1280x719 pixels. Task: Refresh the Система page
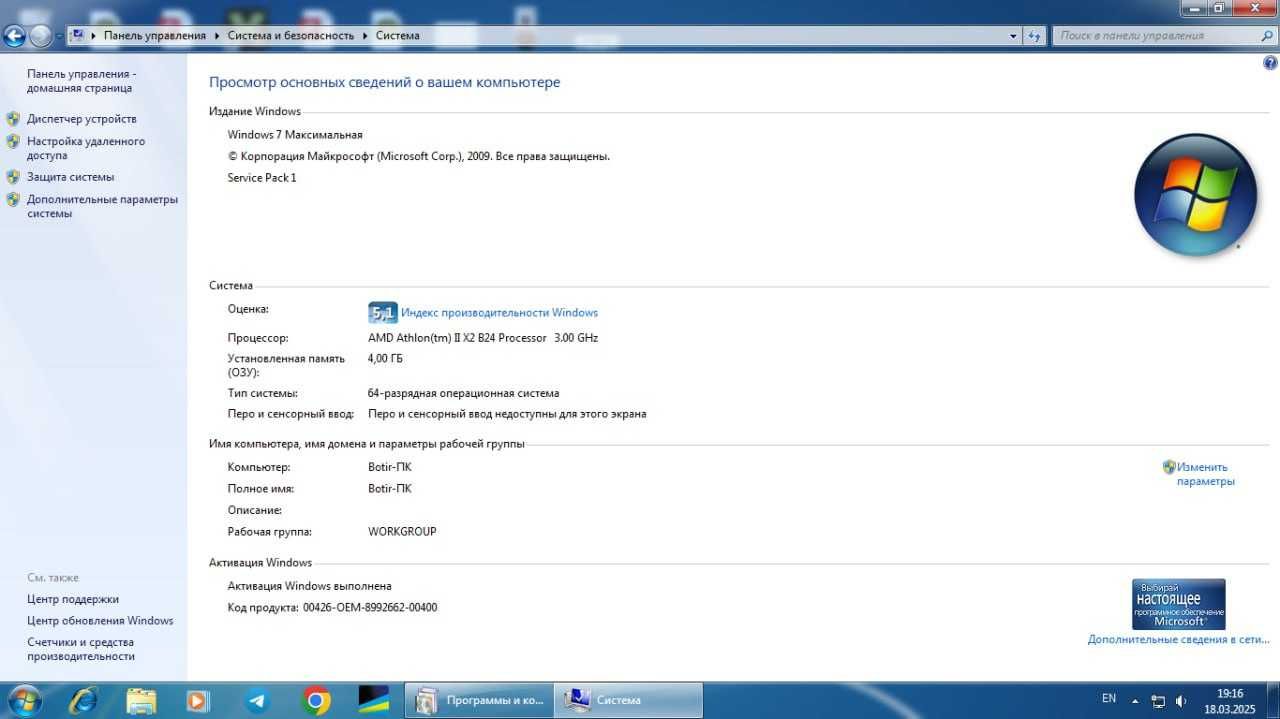1035,36
